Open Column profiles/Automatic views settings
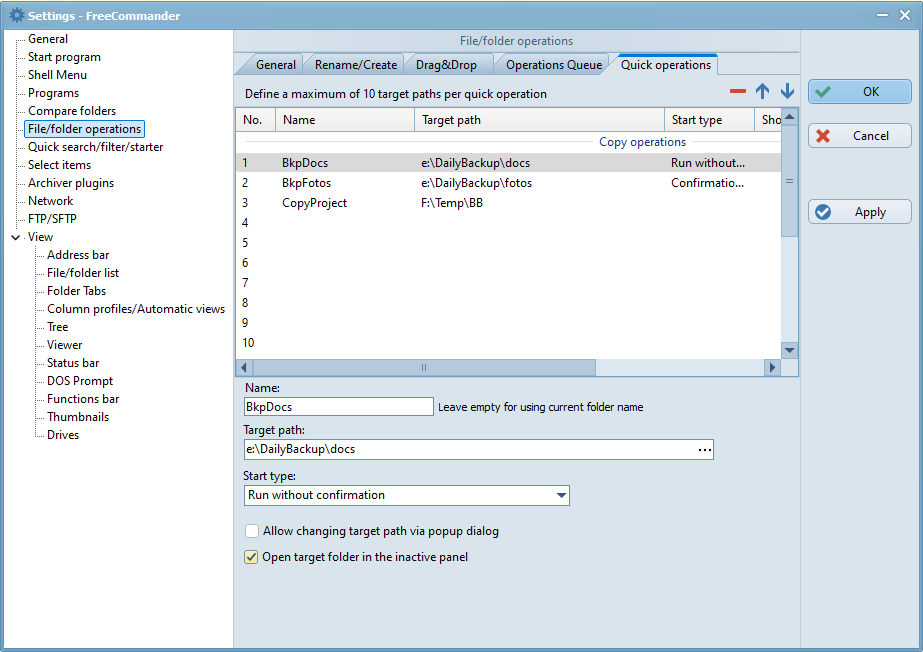The height and width of the screenshot is (652, 923). click(x=136, y=309)
